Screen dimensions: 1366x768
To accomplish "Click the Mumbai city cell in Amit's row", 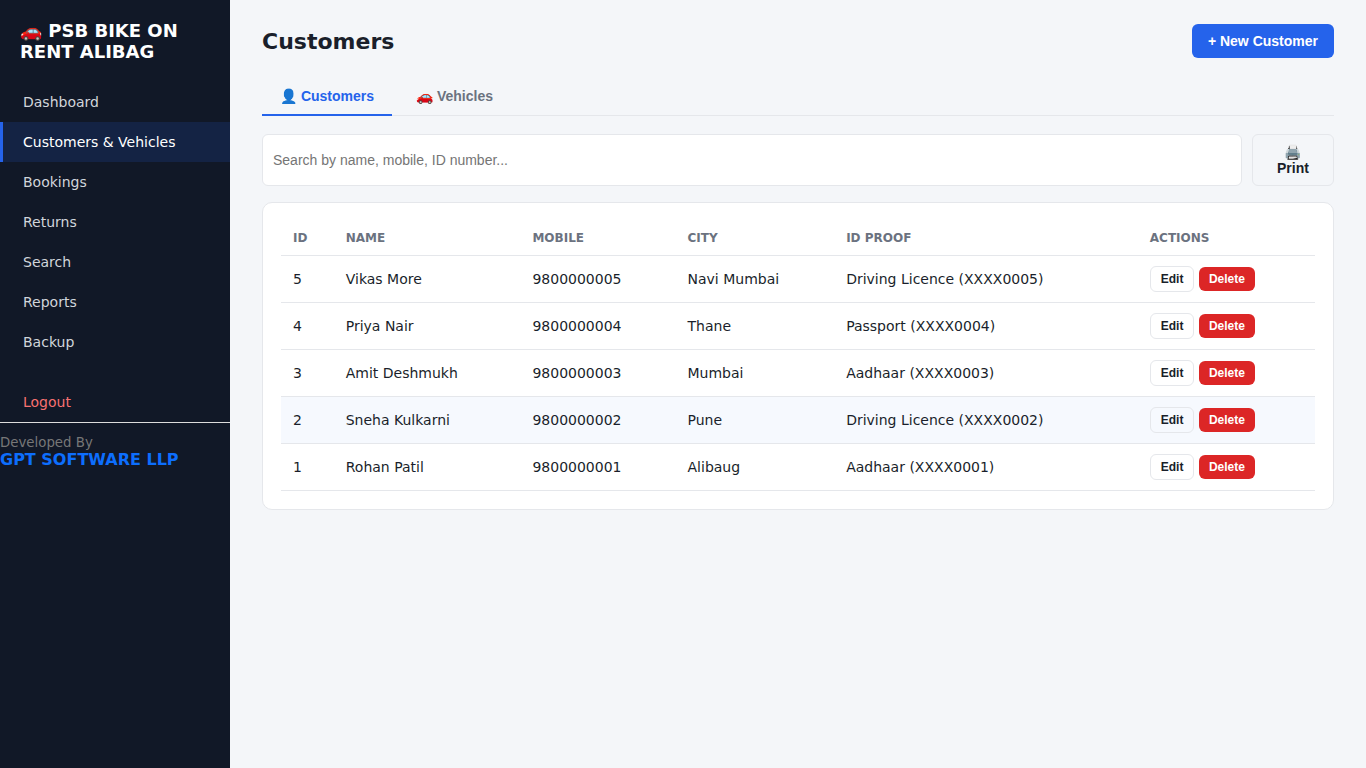I will pyautogui.click(x=715, y=373).
